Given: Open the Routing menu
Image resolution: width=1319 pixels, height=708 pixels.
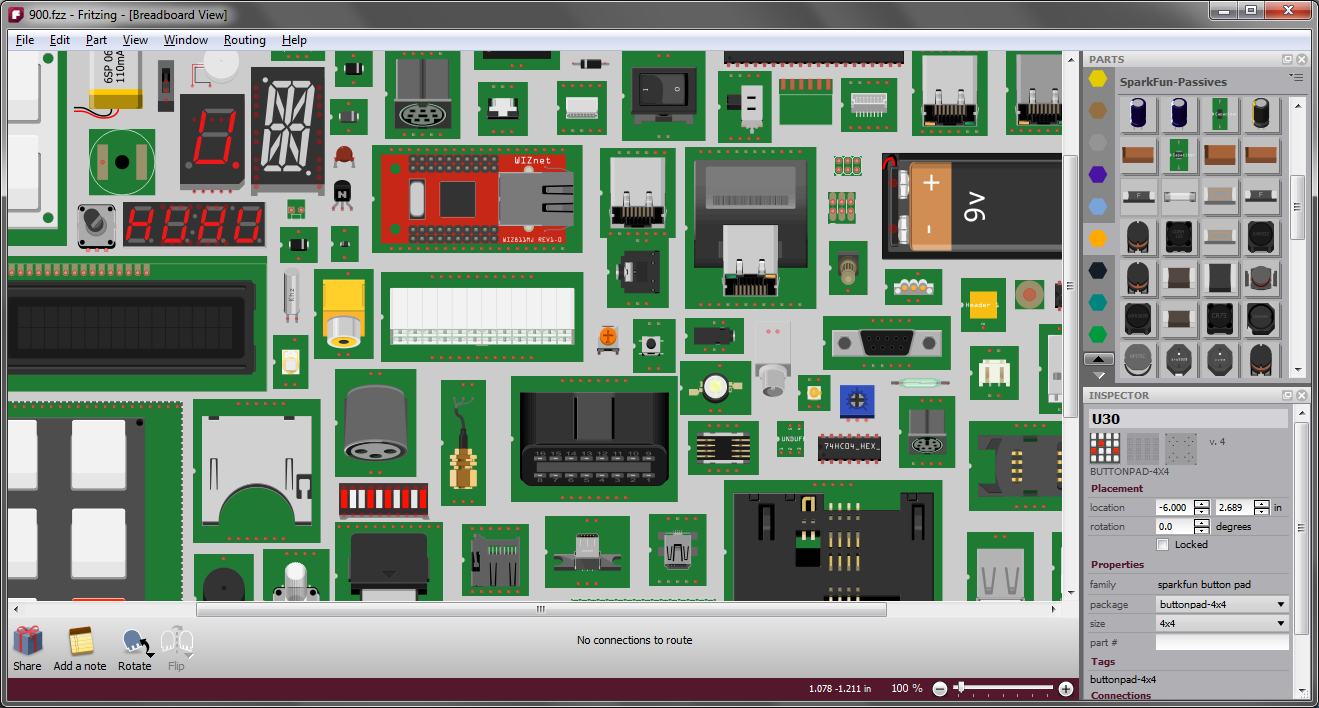Looking at the screenshot, I should point(244,40).
